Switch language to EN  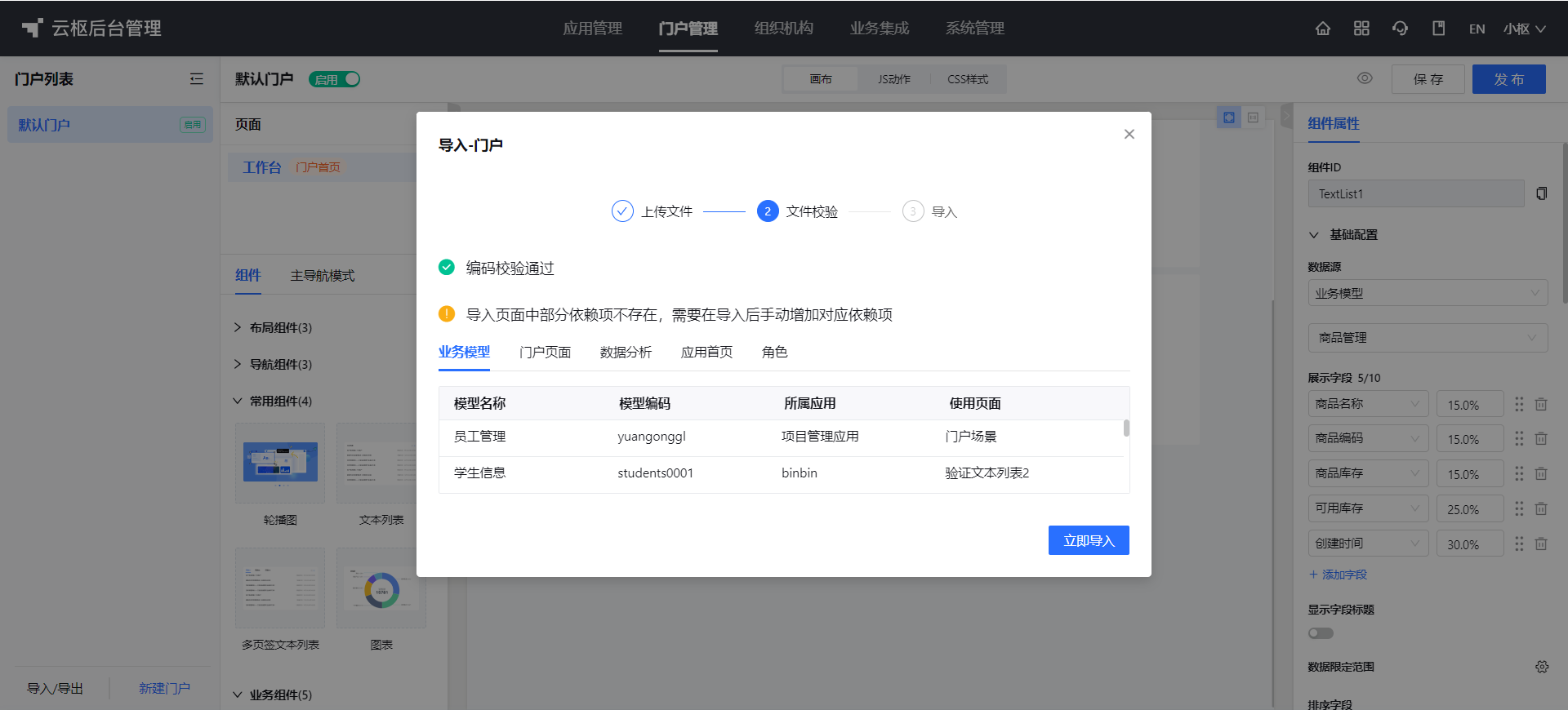coord(1477,29)
